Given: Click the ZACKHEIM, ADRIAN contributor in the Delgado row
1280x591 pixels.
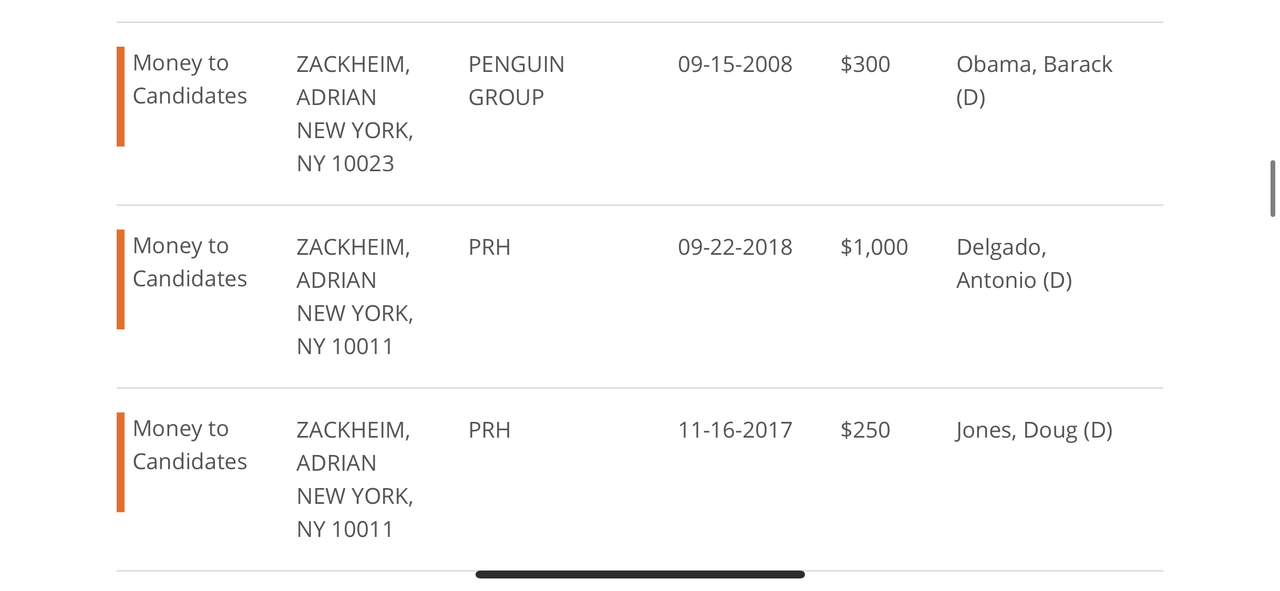Looking at the screenshot, I should (x=353, y=263).
